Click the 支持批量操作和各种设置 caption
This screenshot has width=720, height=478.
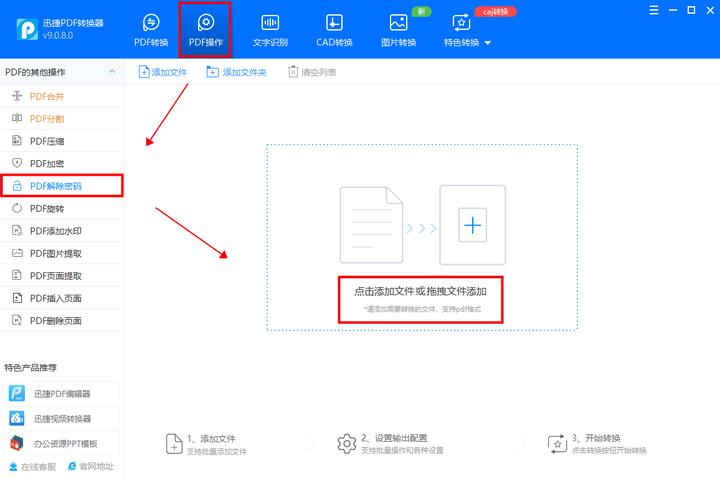click(402, 450)
